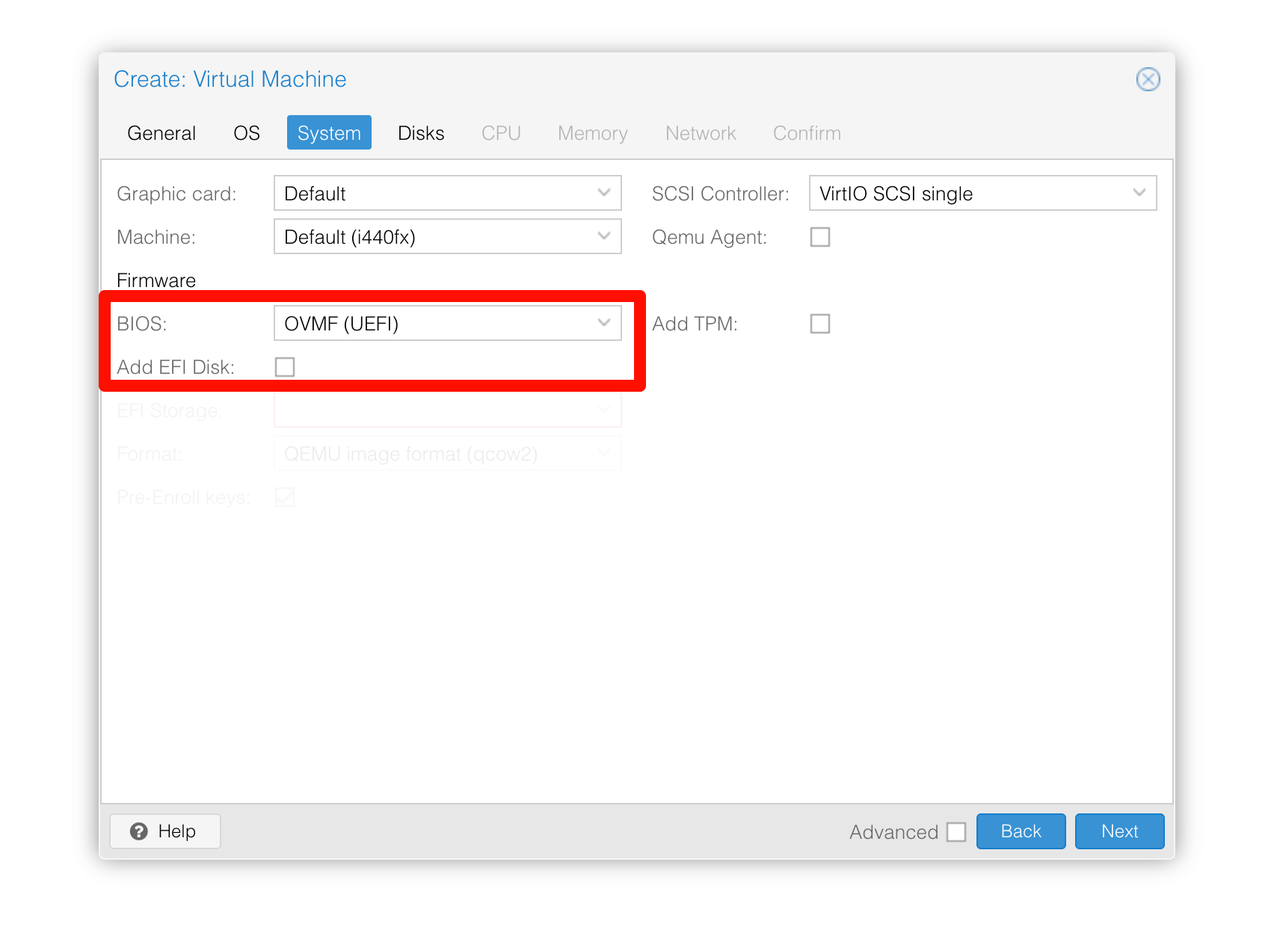This screenshot has height=933, width=1280.
Task: Go to the OS tab
Action: tap(246, 133)
